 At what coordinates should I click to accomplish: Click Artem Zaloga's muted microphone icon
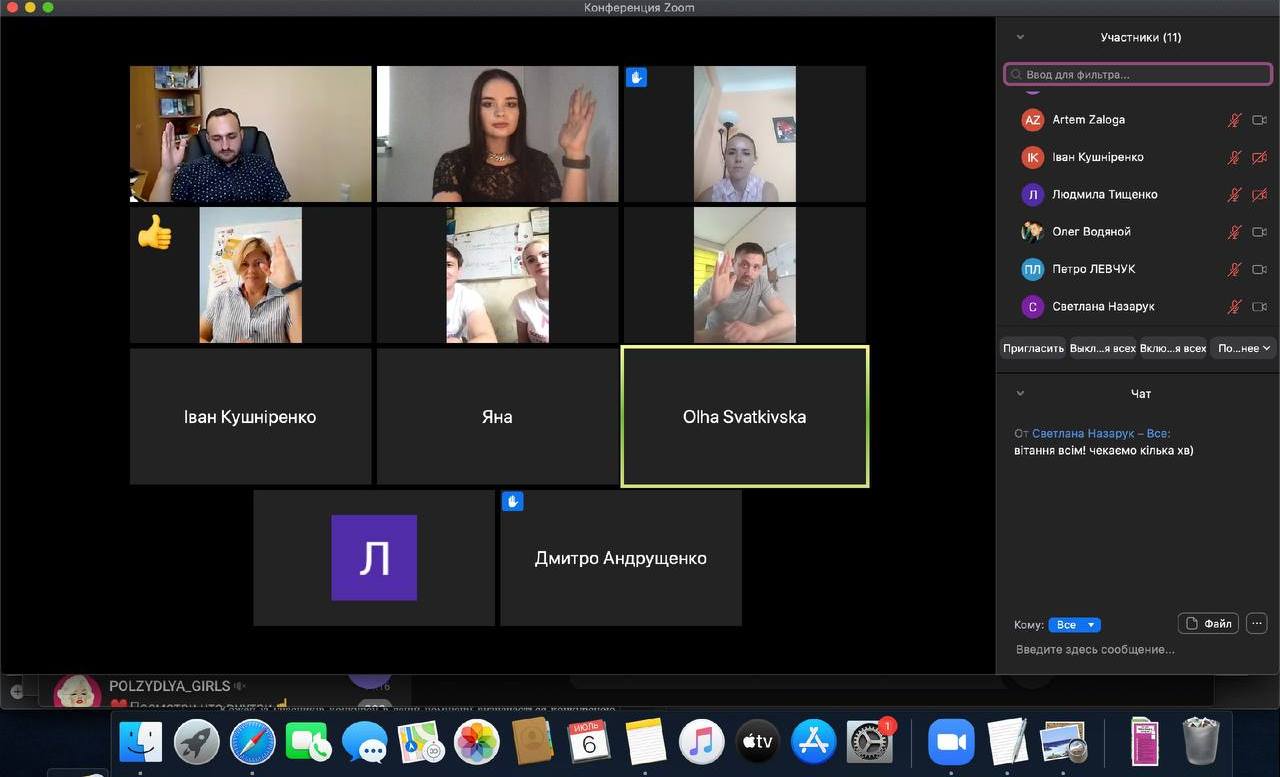(x=1235, y=120)
